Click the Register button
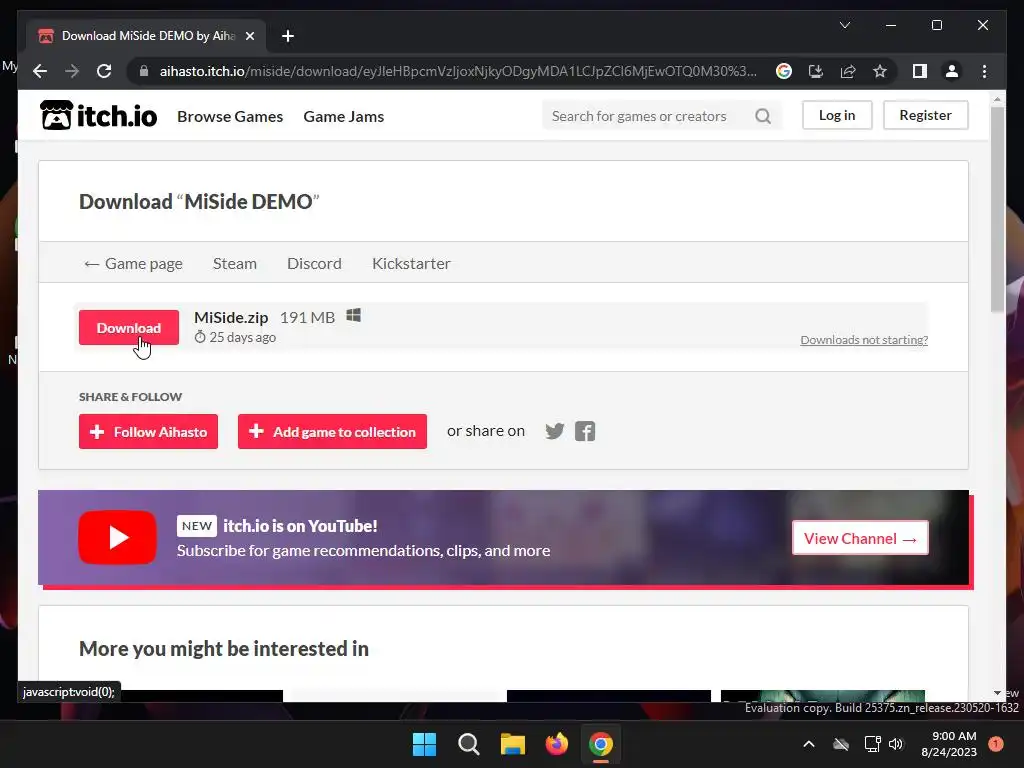The image size is (1024, 768). 925,115
